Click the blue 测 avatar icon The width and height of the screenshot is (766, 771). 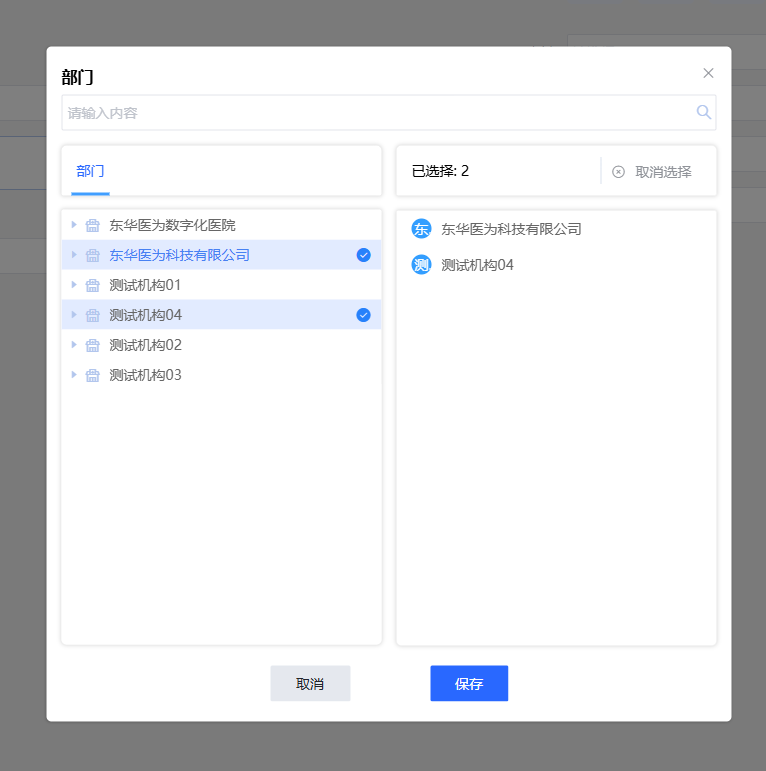(421, 265)
